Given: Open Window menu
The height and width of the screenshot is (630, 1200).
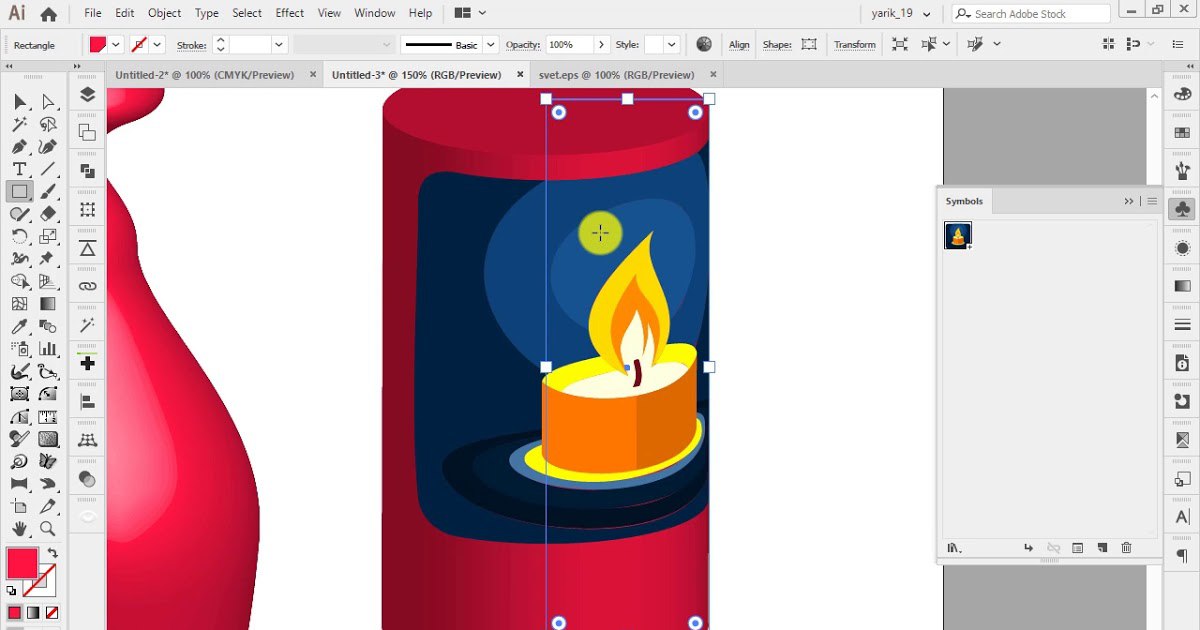Looking at the screenshot, I should pyautogui.click(x=375, y=13).
